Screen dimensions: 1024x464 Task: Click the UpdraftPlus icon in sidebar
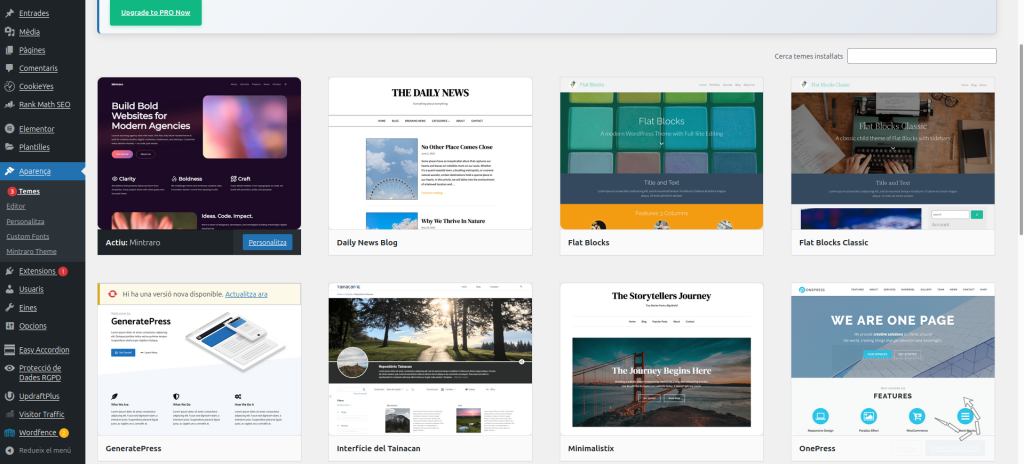[9, 396]
